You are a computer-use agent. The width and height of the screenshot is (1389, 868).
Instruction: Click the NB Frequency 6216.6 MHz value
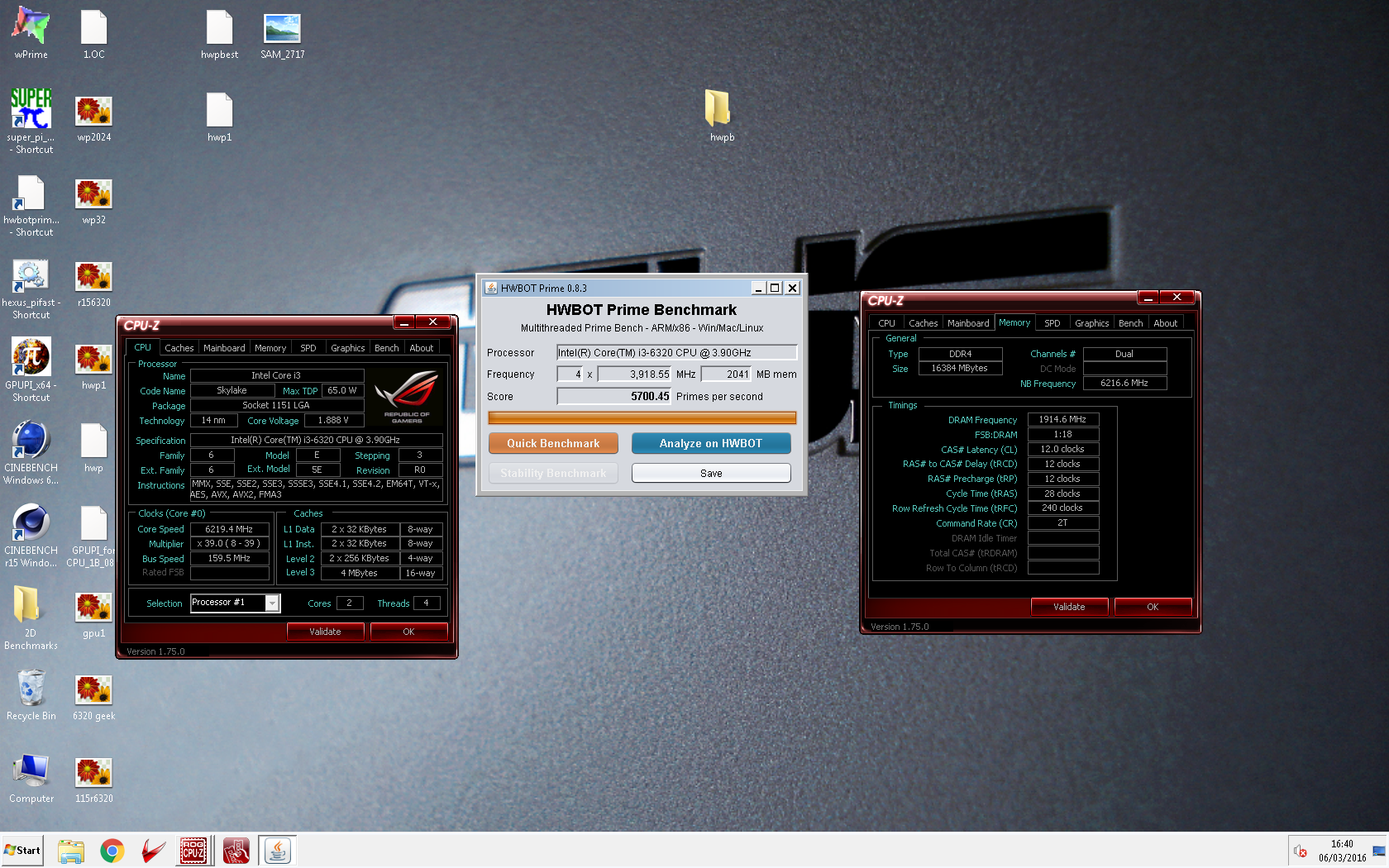click(1124, 384)
